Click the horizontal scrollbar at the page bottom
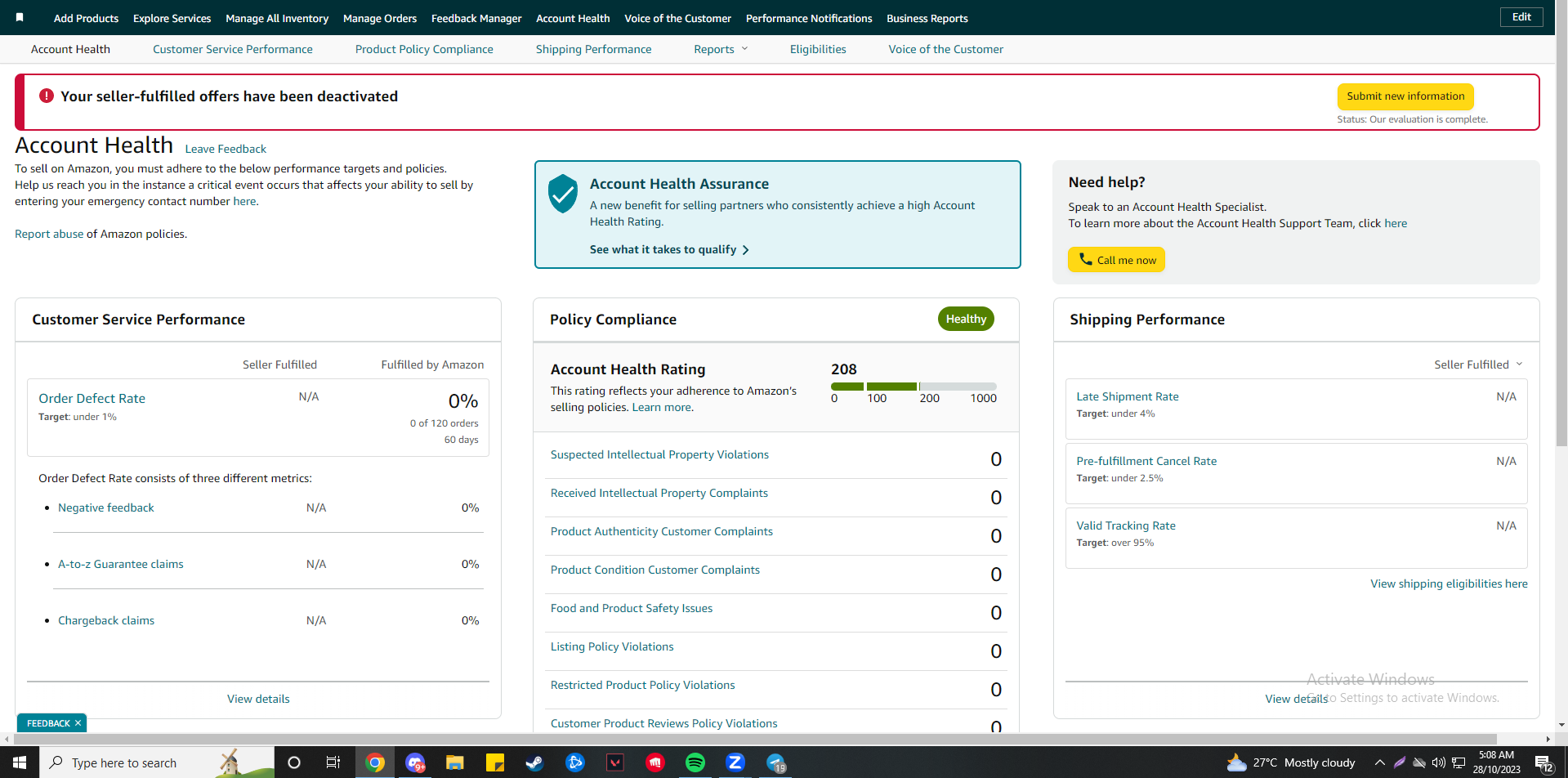 756,739
